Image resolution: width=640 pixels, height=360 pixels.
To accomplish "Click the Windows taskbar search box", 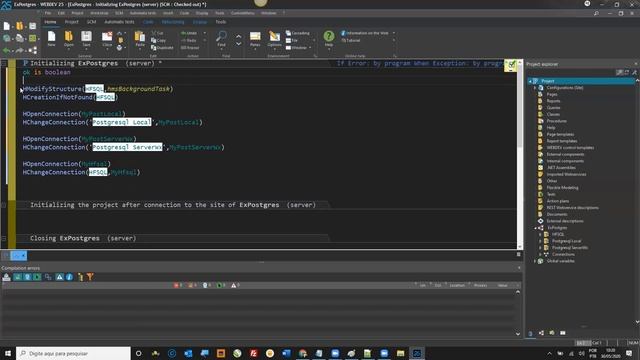I will (73, 353).
